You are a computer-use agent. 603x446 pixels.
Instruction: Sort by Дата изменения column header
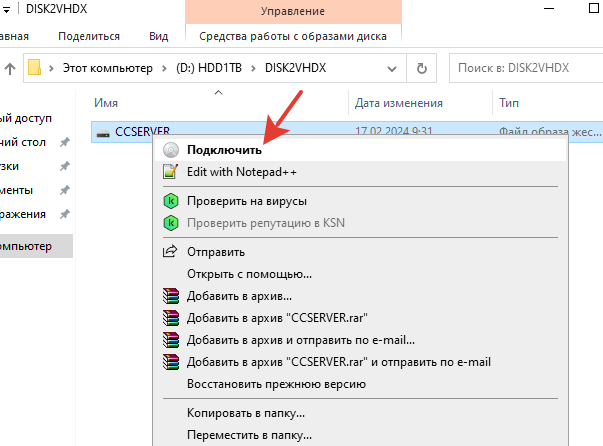398,103
